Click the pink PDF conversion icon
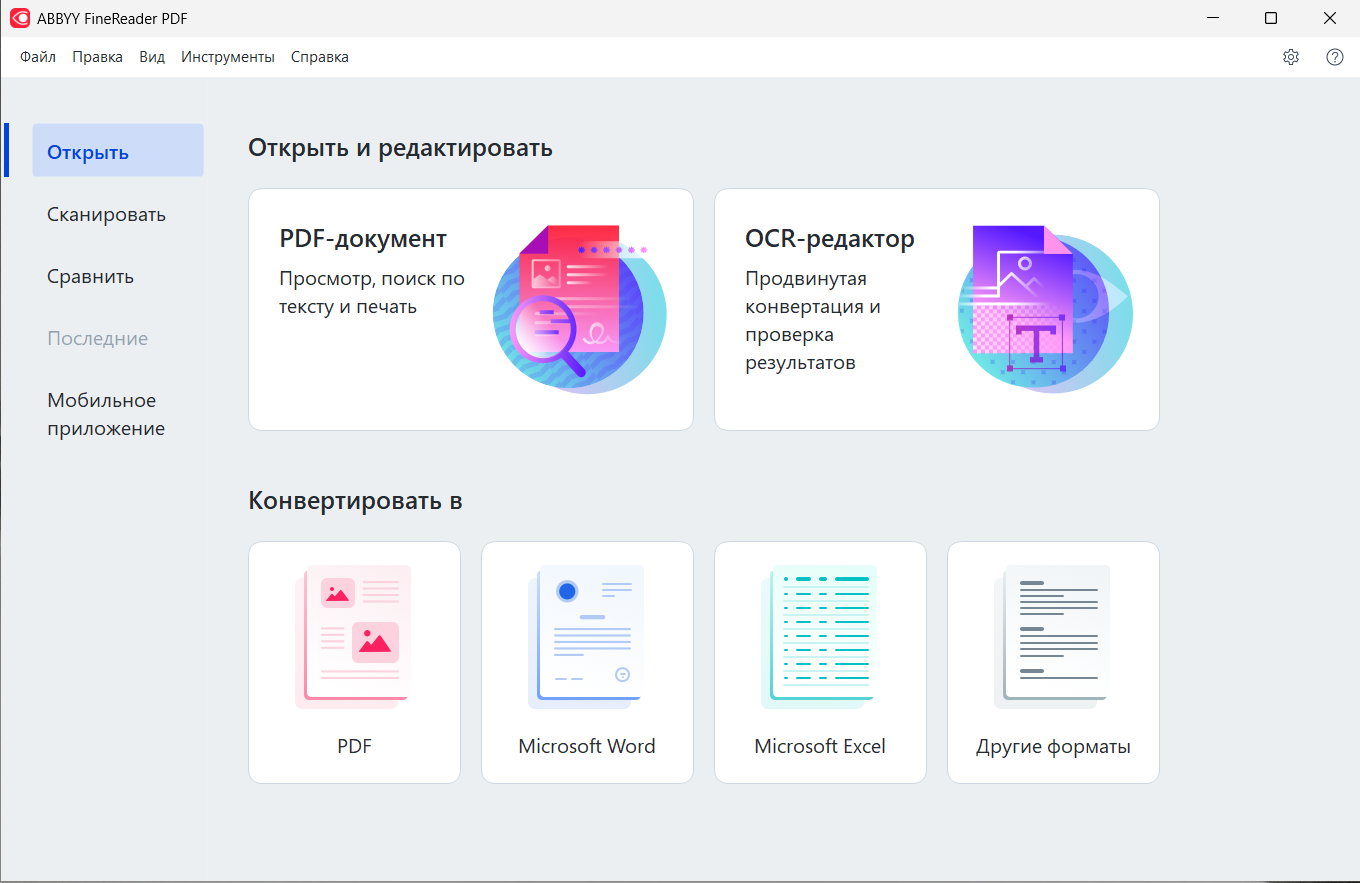Screen dimensions: 1360x883 pyautogui.click(x=354, y=636)
